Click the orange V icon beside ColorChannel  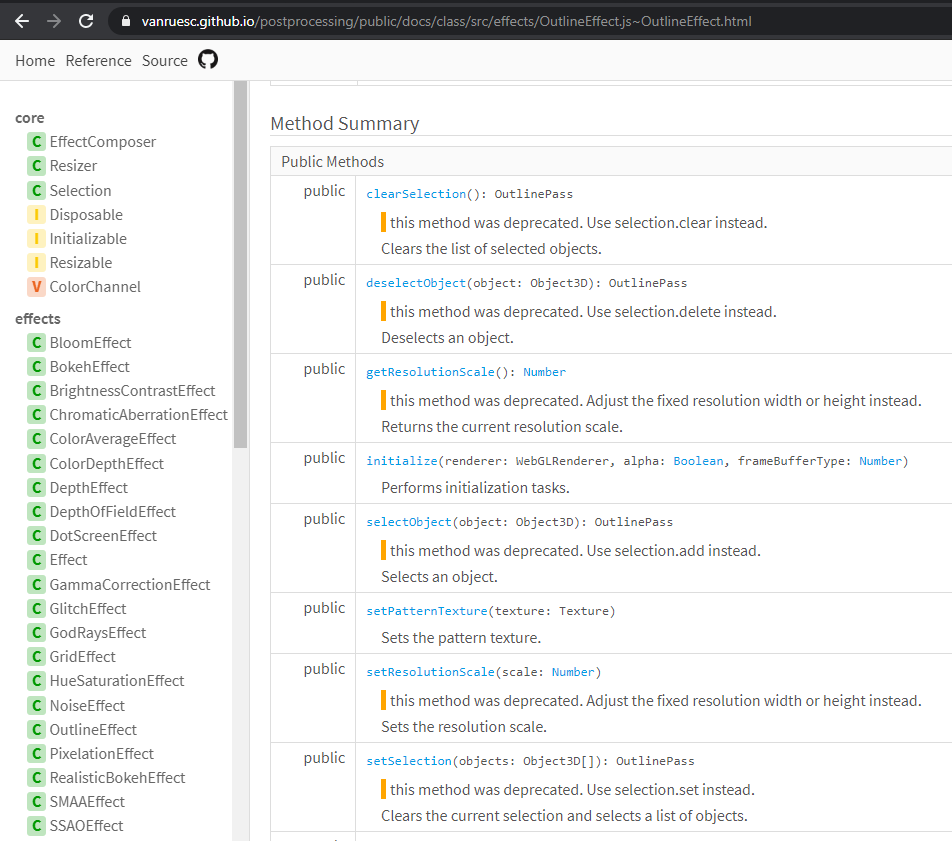[36, 286]
